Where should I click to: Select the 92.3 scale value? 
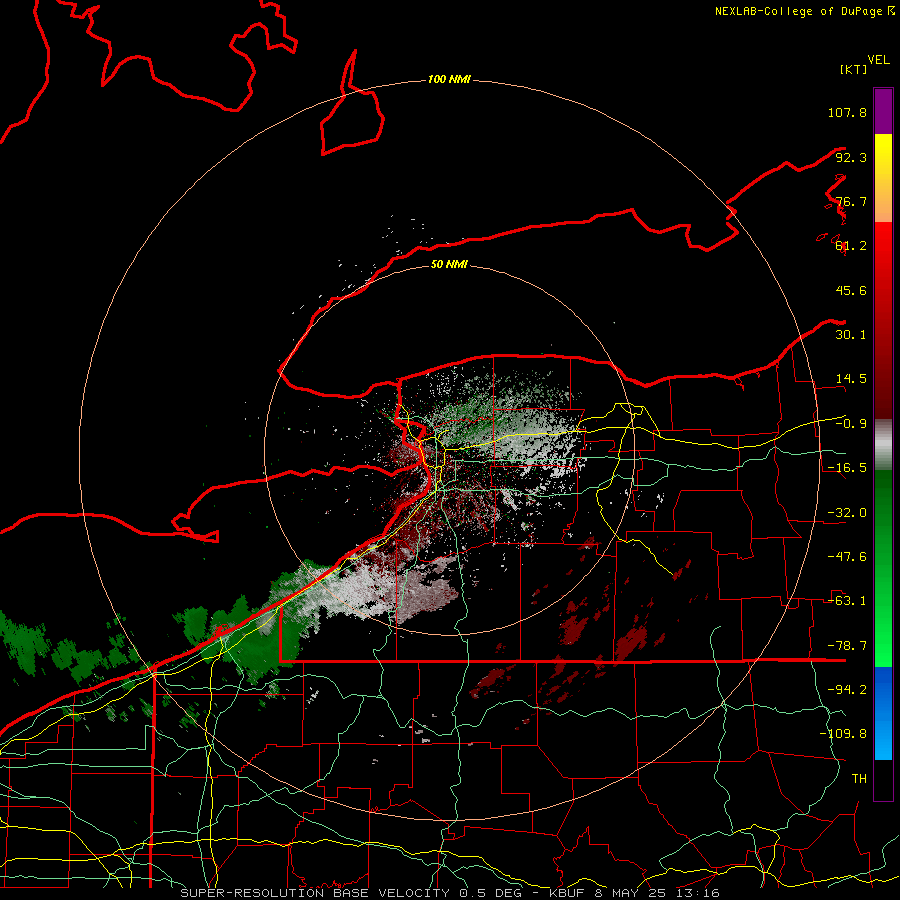point(851,157)
